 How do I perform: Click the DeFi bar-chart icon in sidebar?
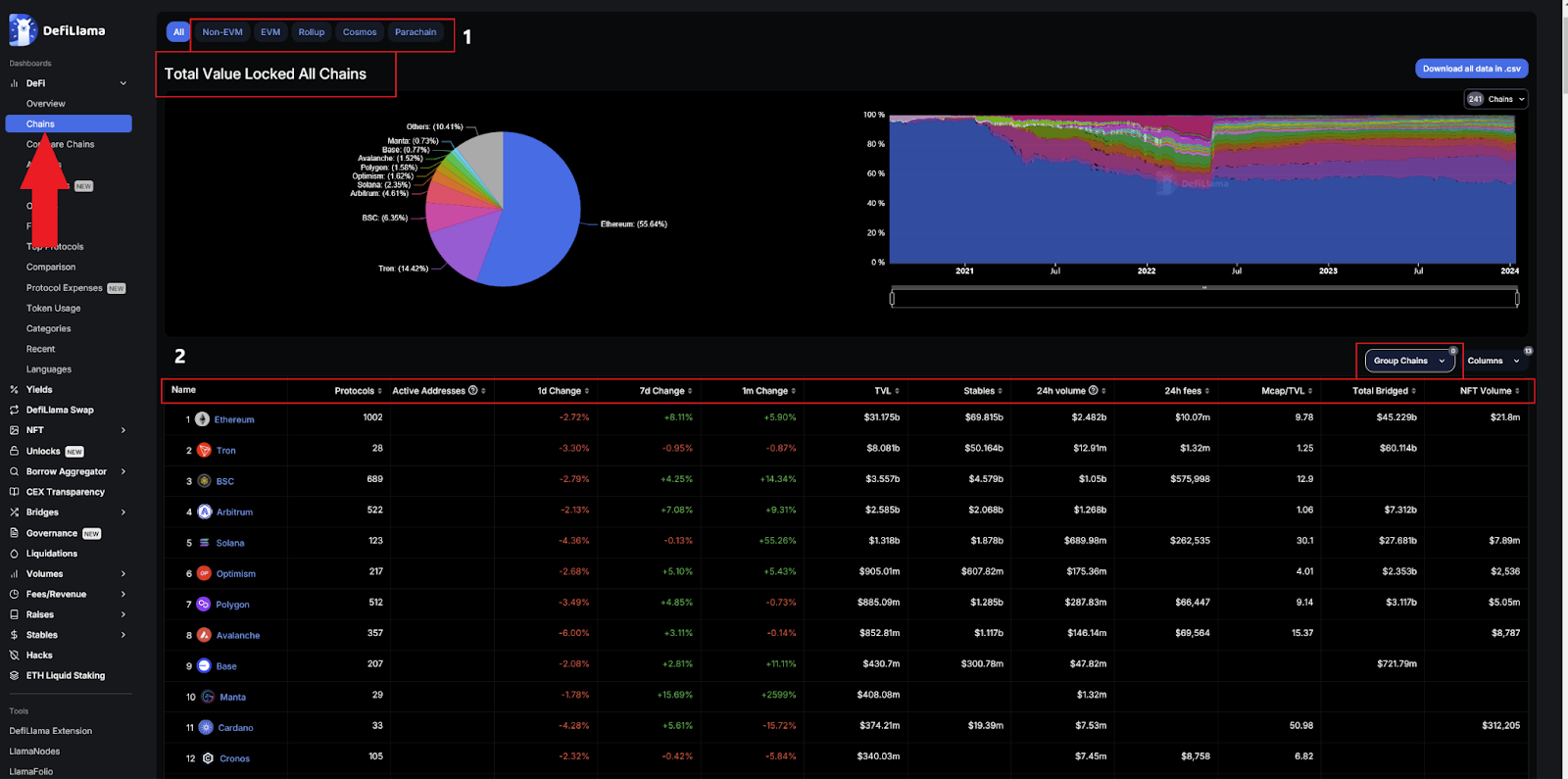coord(14,83)
